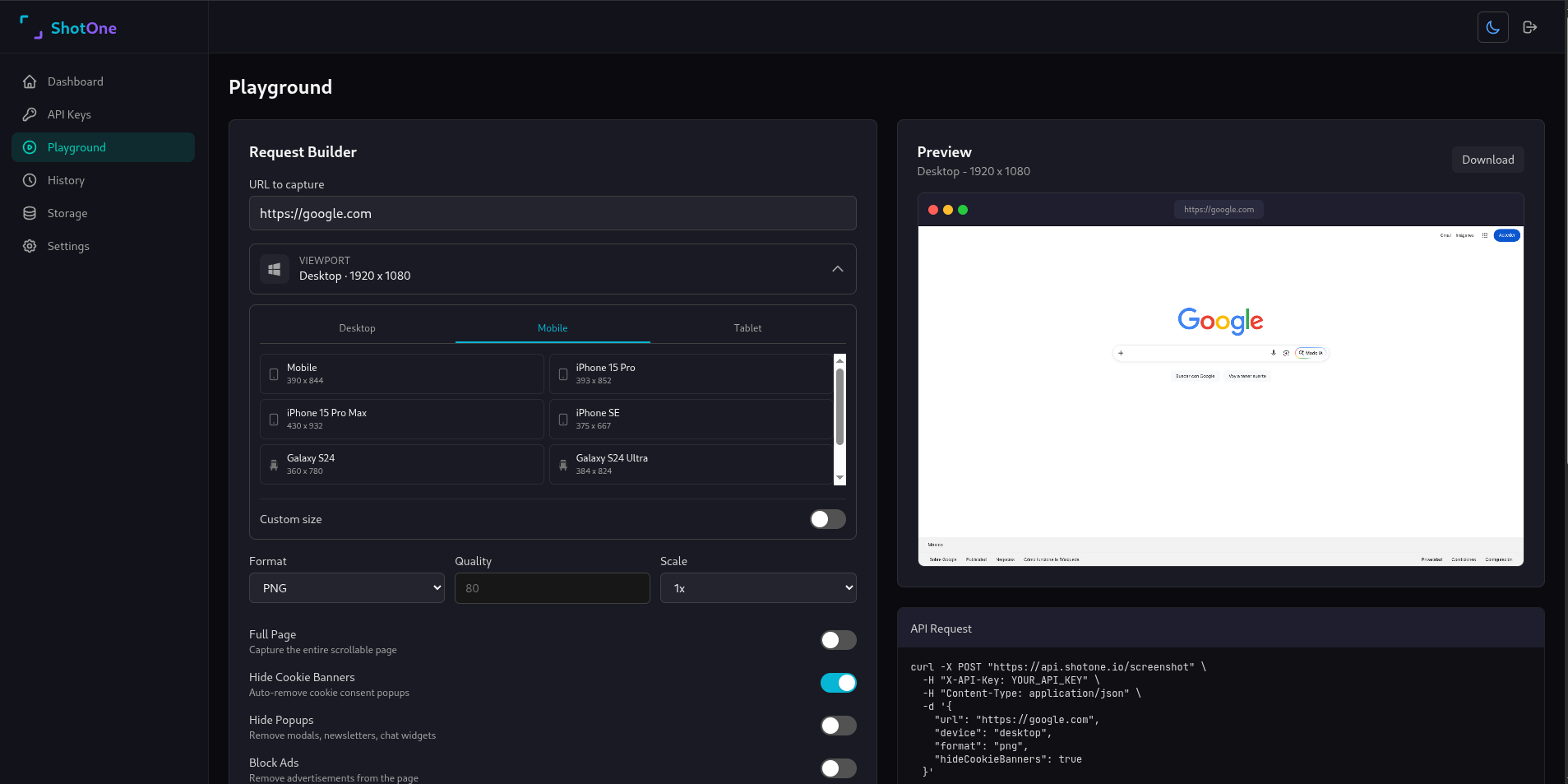
Task: Open History via the clock icon
Action: click(29, 180)
